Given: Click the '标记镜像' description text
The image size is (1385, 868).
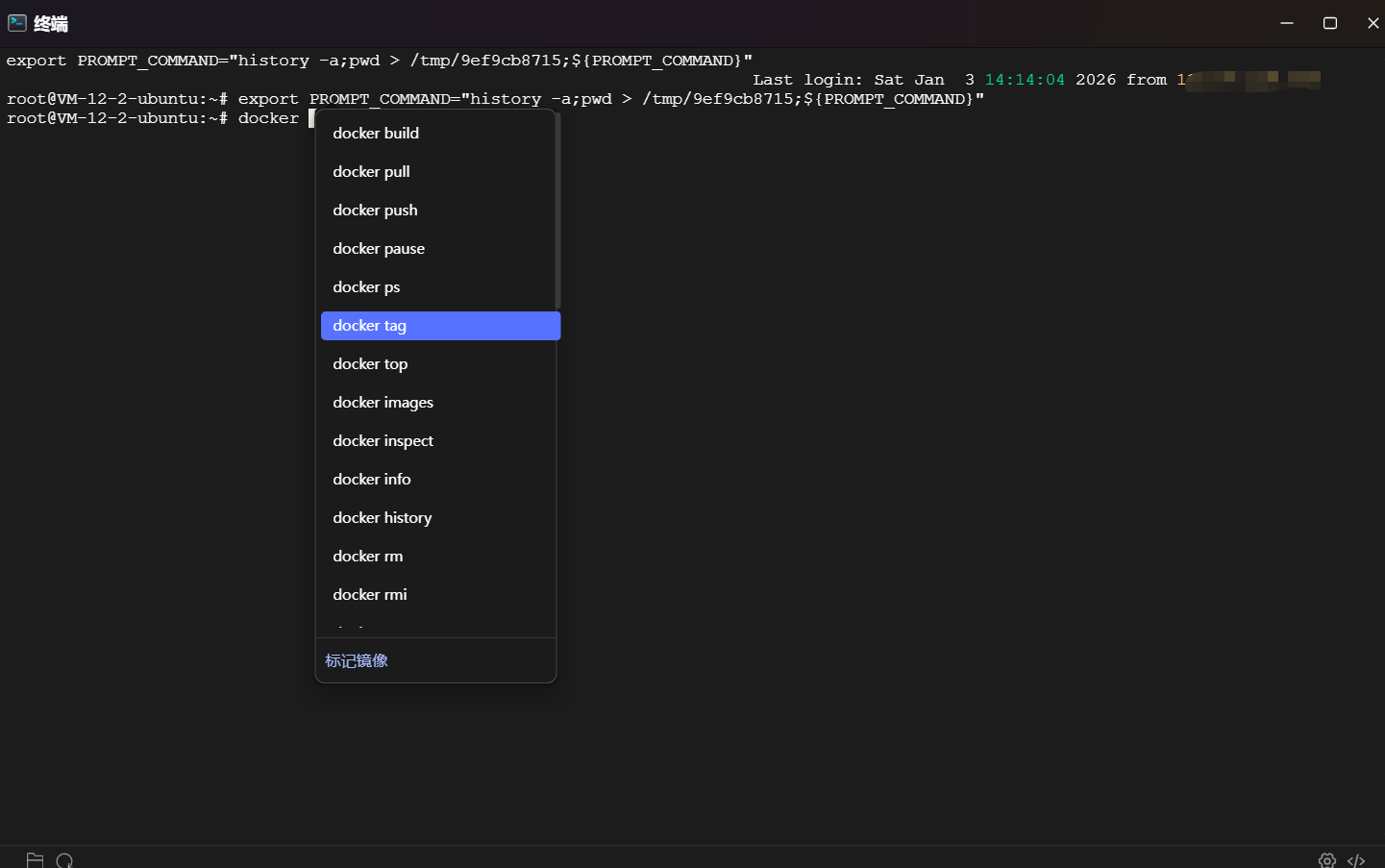Looking at the screenshot, I should pos(357,660).
